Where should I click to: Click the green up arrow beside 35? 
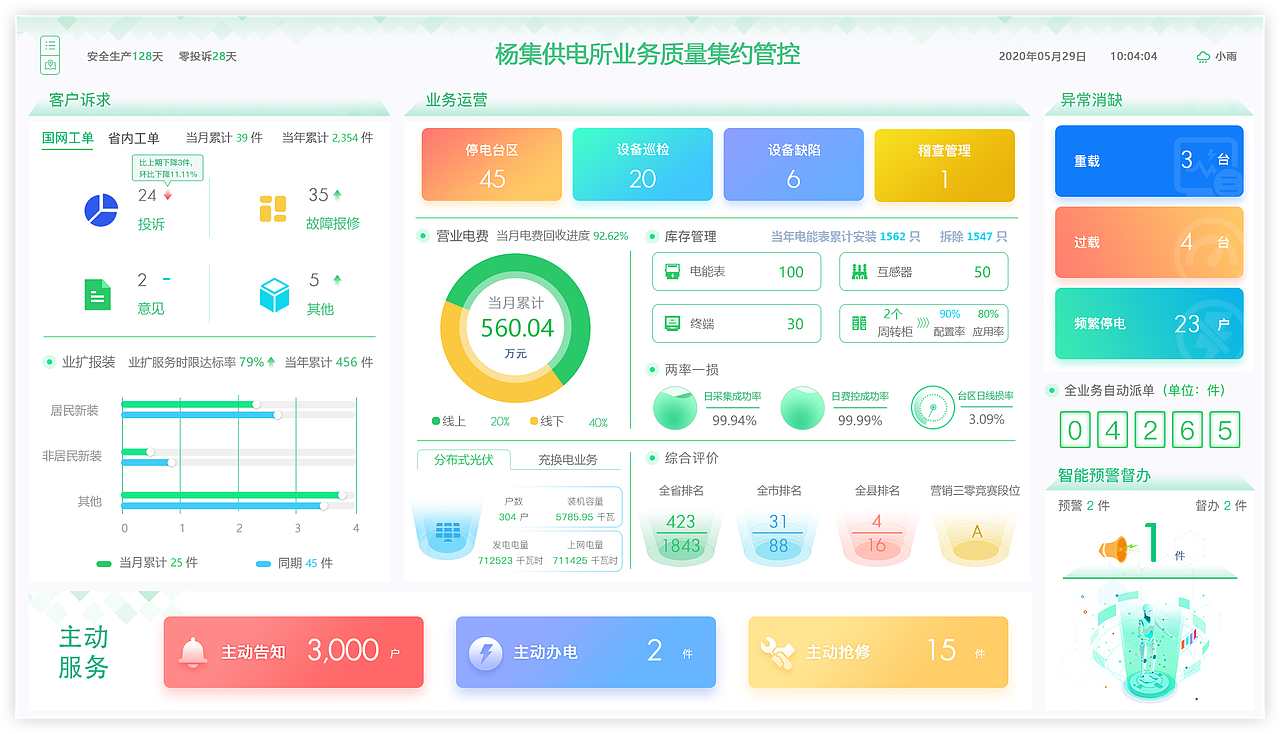(337, 195)
